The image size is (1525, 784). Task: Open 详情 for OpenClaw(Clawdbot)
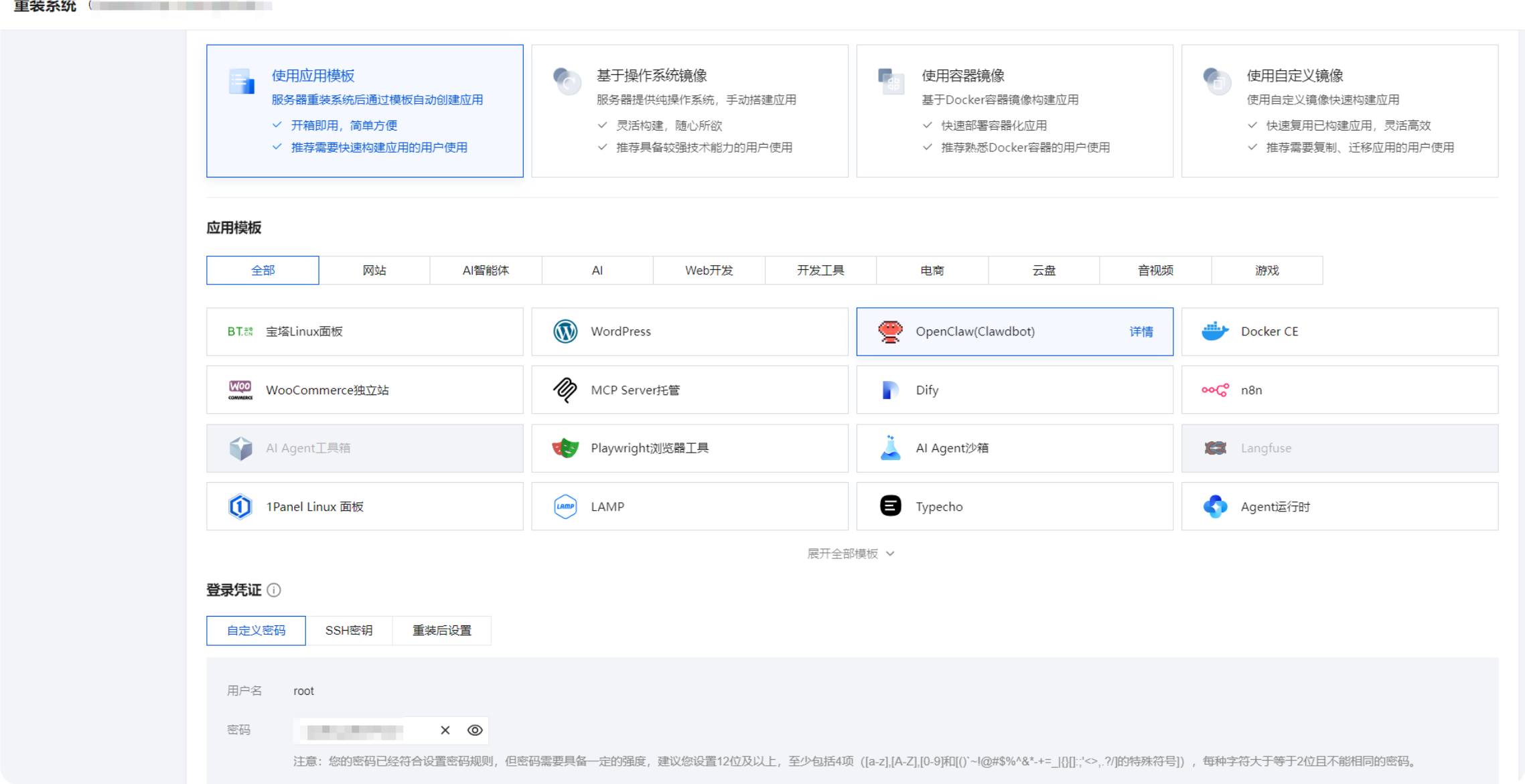[x=1141, y=331]
